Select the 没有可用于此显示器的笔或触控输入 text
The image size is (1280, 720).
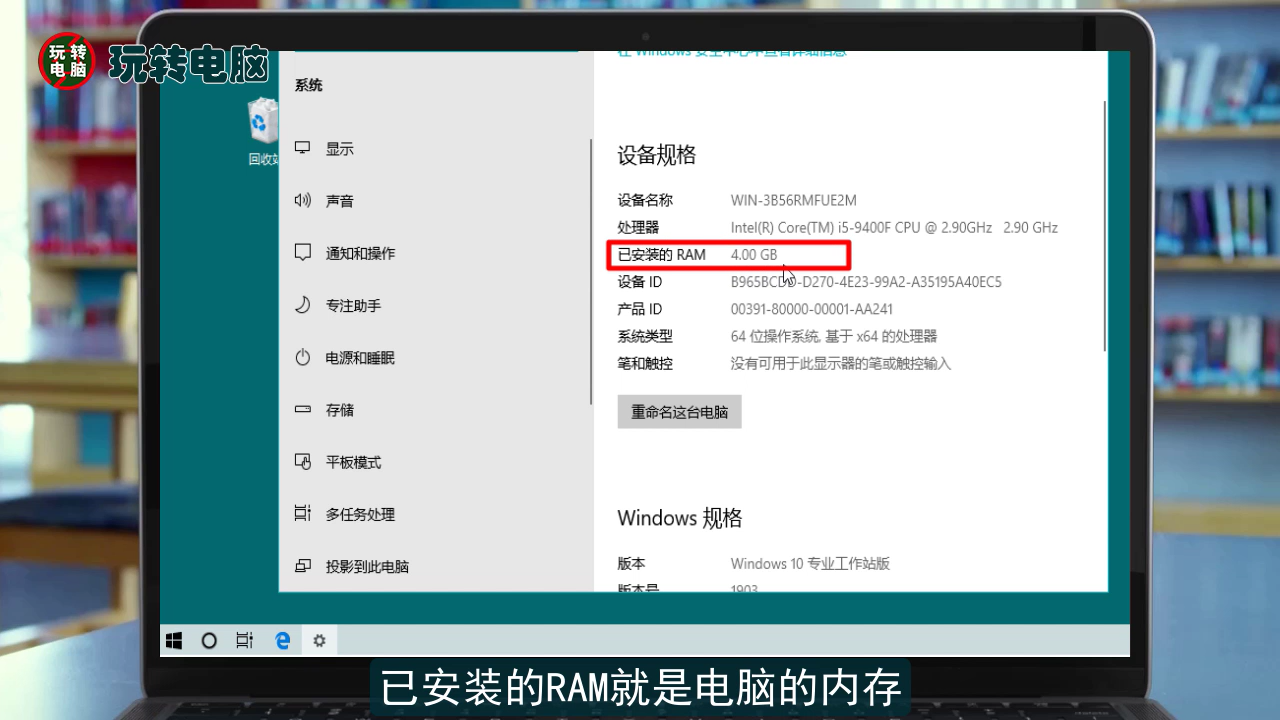tap(840, 364)
